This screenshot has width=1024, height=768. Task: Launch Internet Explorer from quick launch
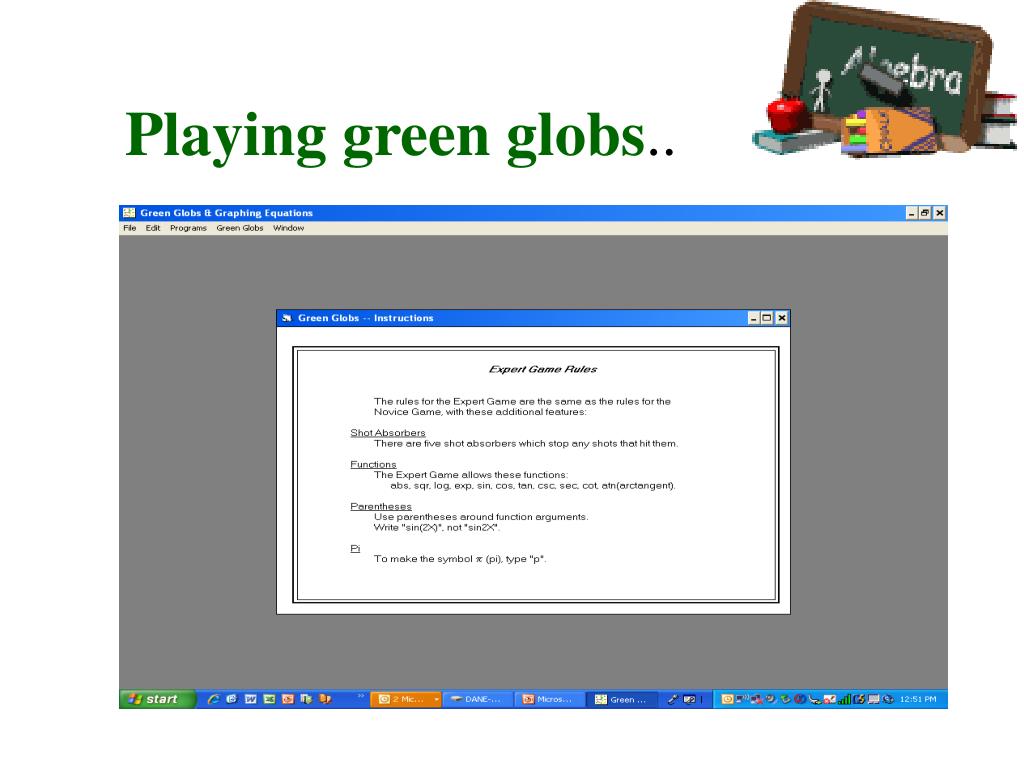pos(213,699)
